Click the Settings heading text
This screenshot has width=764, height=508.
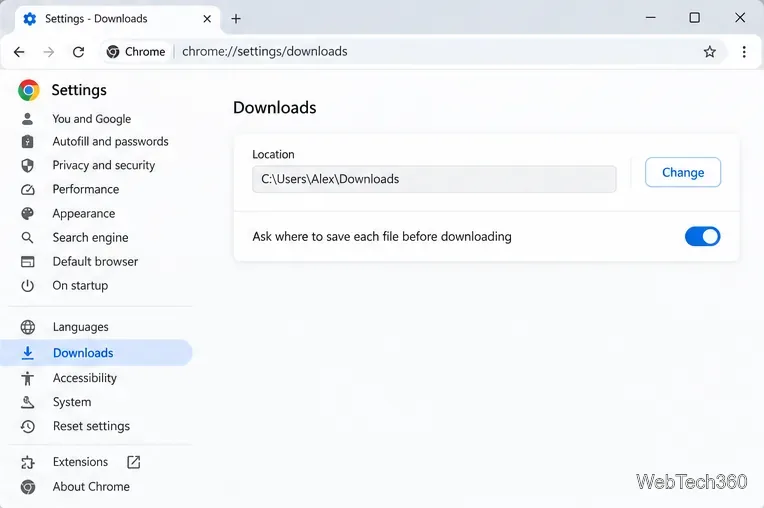click(x=79, y=90)
